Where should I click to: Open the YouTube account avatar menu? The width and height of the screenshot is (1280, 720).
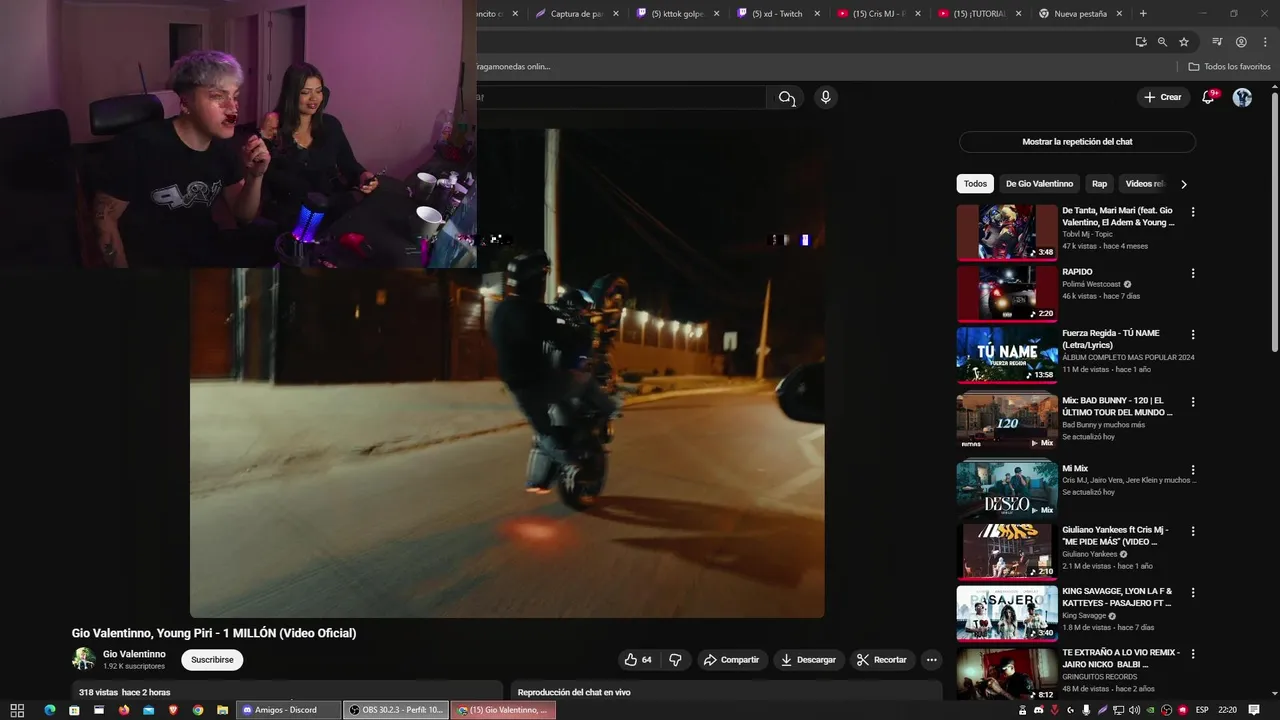[1242, 97]
